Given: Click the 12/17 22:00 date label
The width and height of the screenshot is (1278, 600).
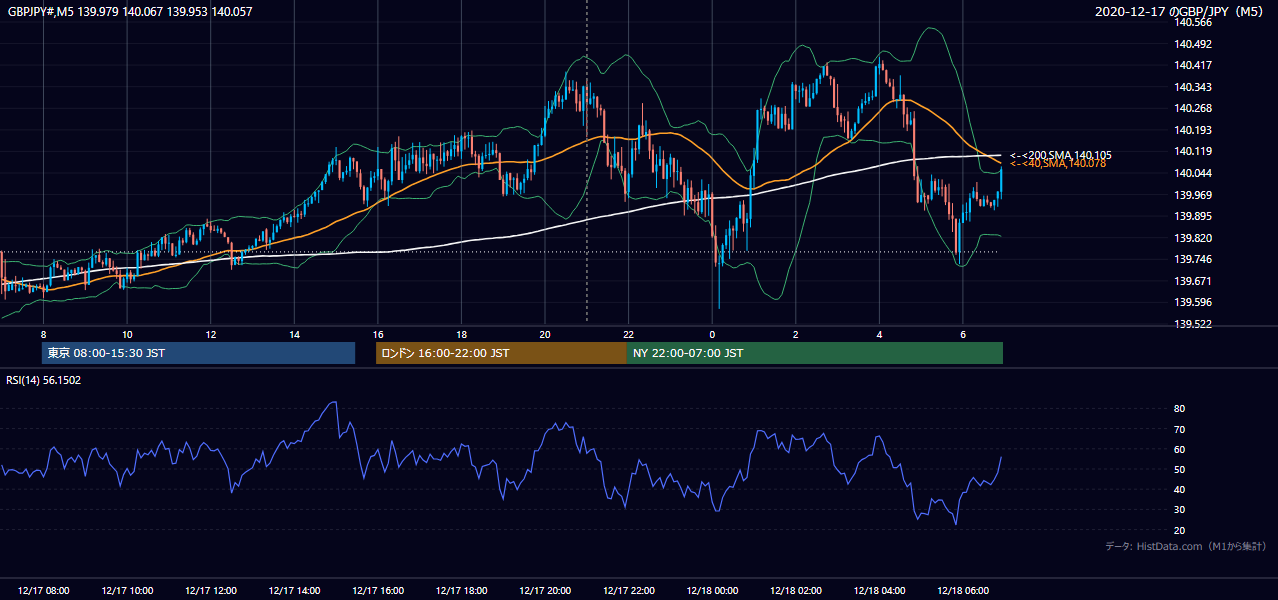Looking at the screenshot, I should coord(630,591).
